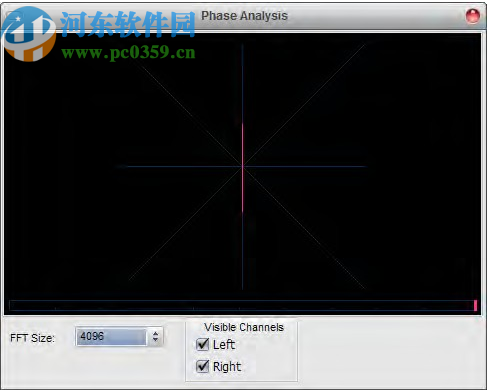Click the FFT Size field showing 4096

click(111, 337)
